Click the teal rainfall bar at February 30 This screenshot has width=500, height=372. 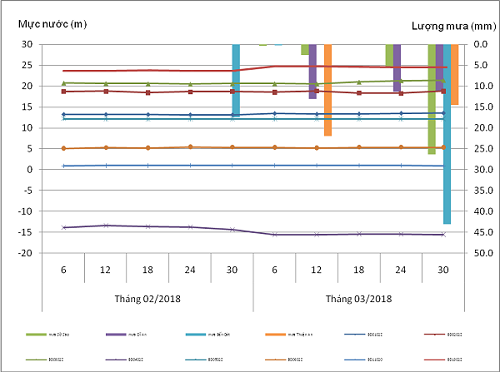(236, 80)
